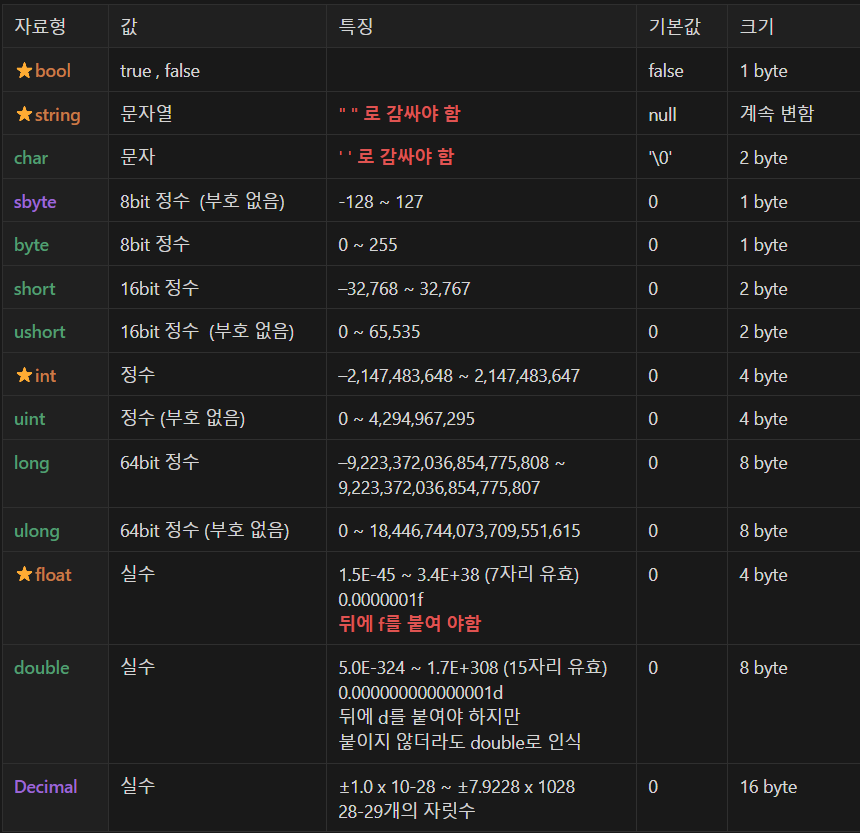Select the '0 ~ 255' range

click(367, 245)
